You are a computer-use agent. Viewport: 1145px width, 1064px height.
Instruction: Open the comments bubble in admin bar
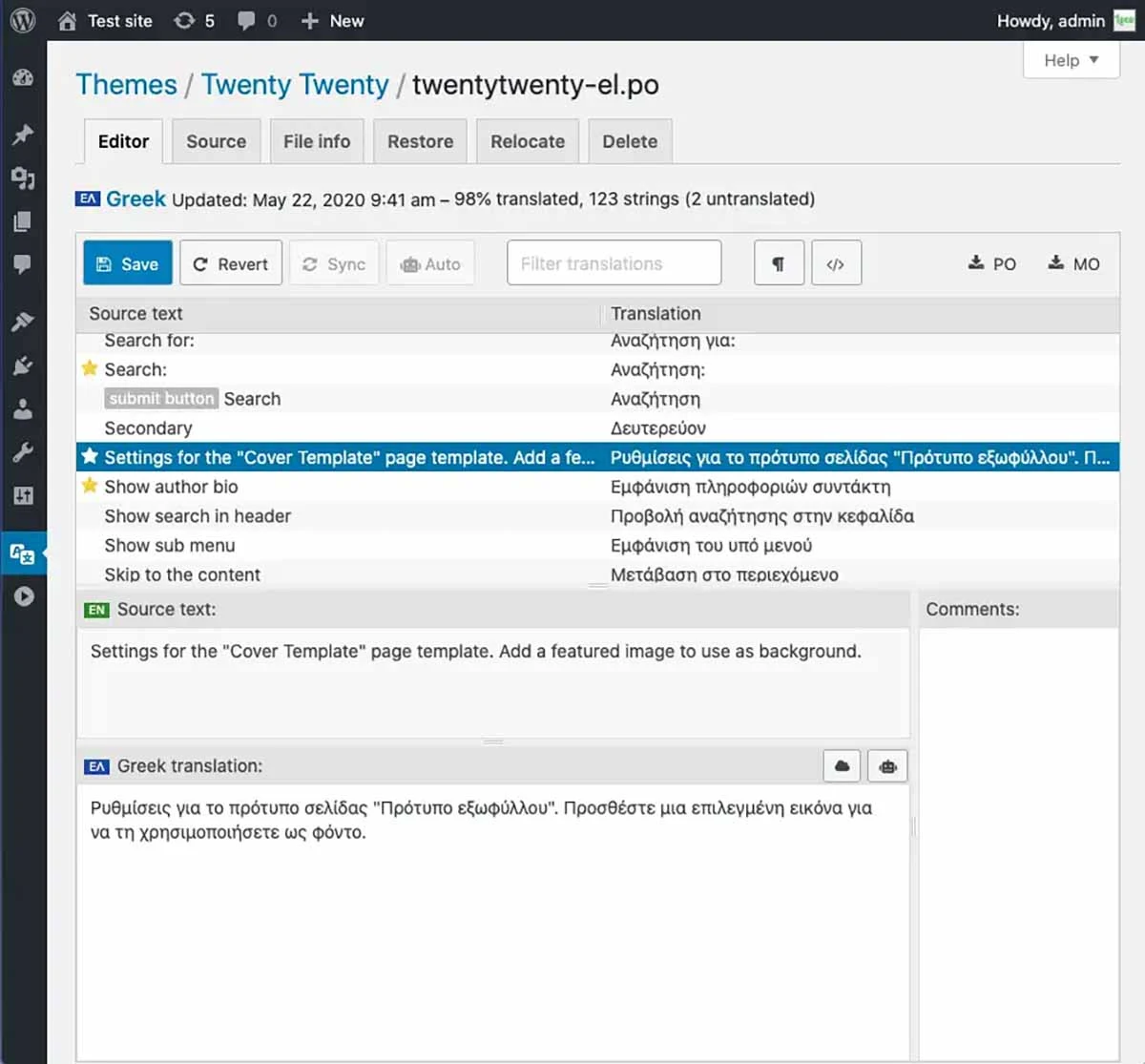pyautogui.click(x=258, y=20)
